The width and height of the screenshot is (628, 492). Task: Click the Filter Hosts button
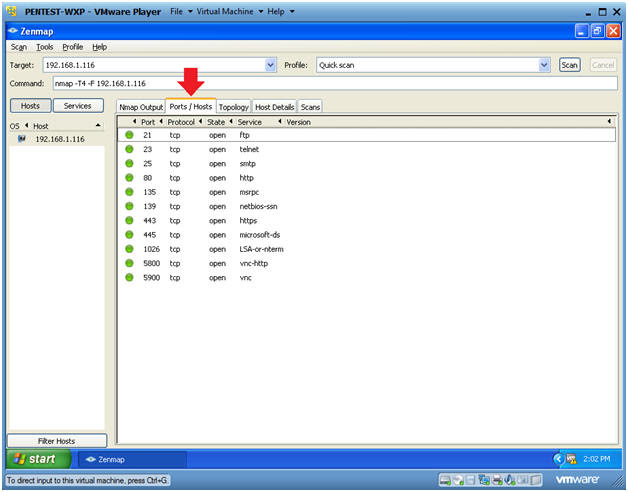pyautogui.click(x=57, y=441)
